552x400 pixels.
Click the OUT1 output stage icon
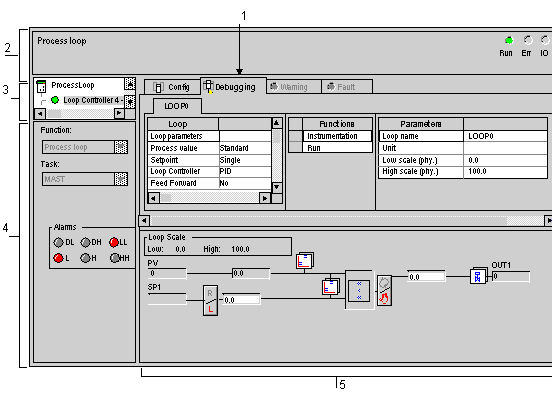tap(478, 276)
